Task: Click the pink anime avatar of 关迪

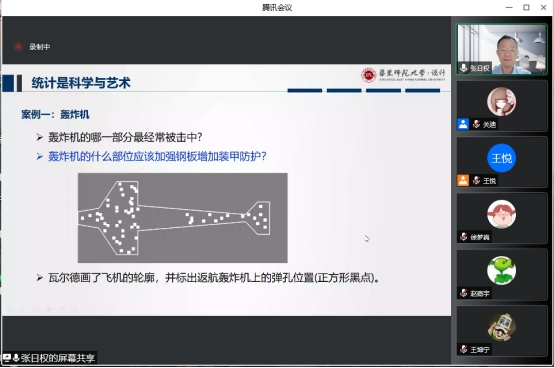Action: (501, 102)
